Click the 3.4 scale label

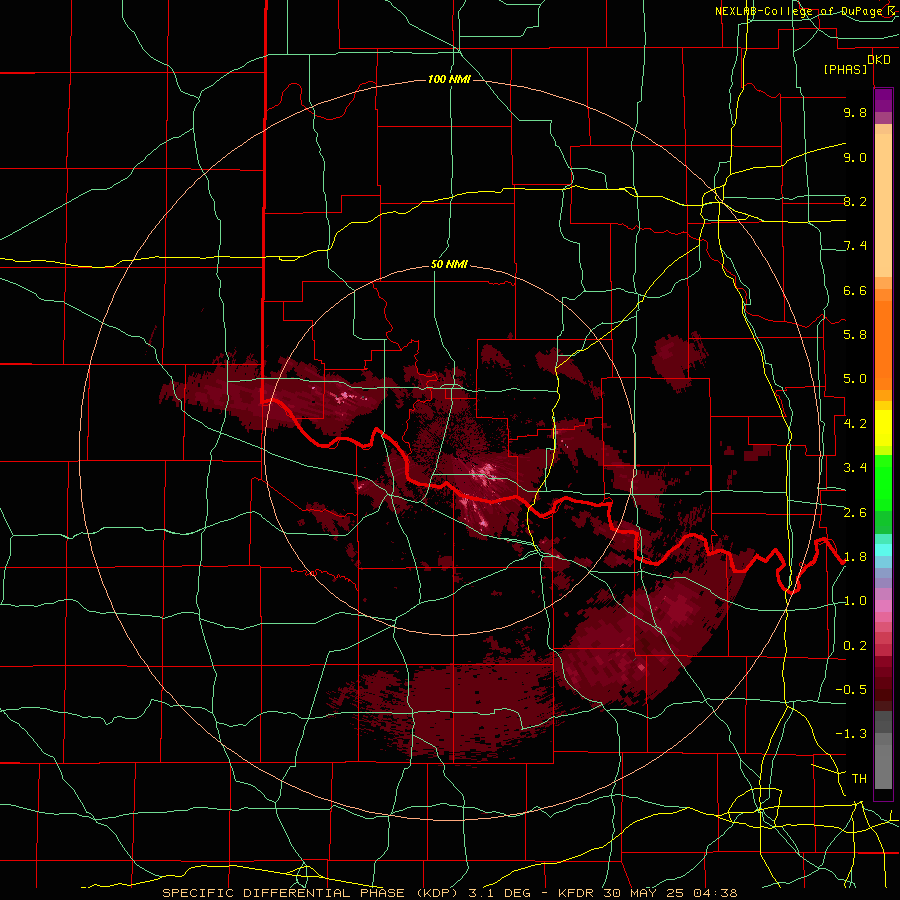(x=855, y=468)
